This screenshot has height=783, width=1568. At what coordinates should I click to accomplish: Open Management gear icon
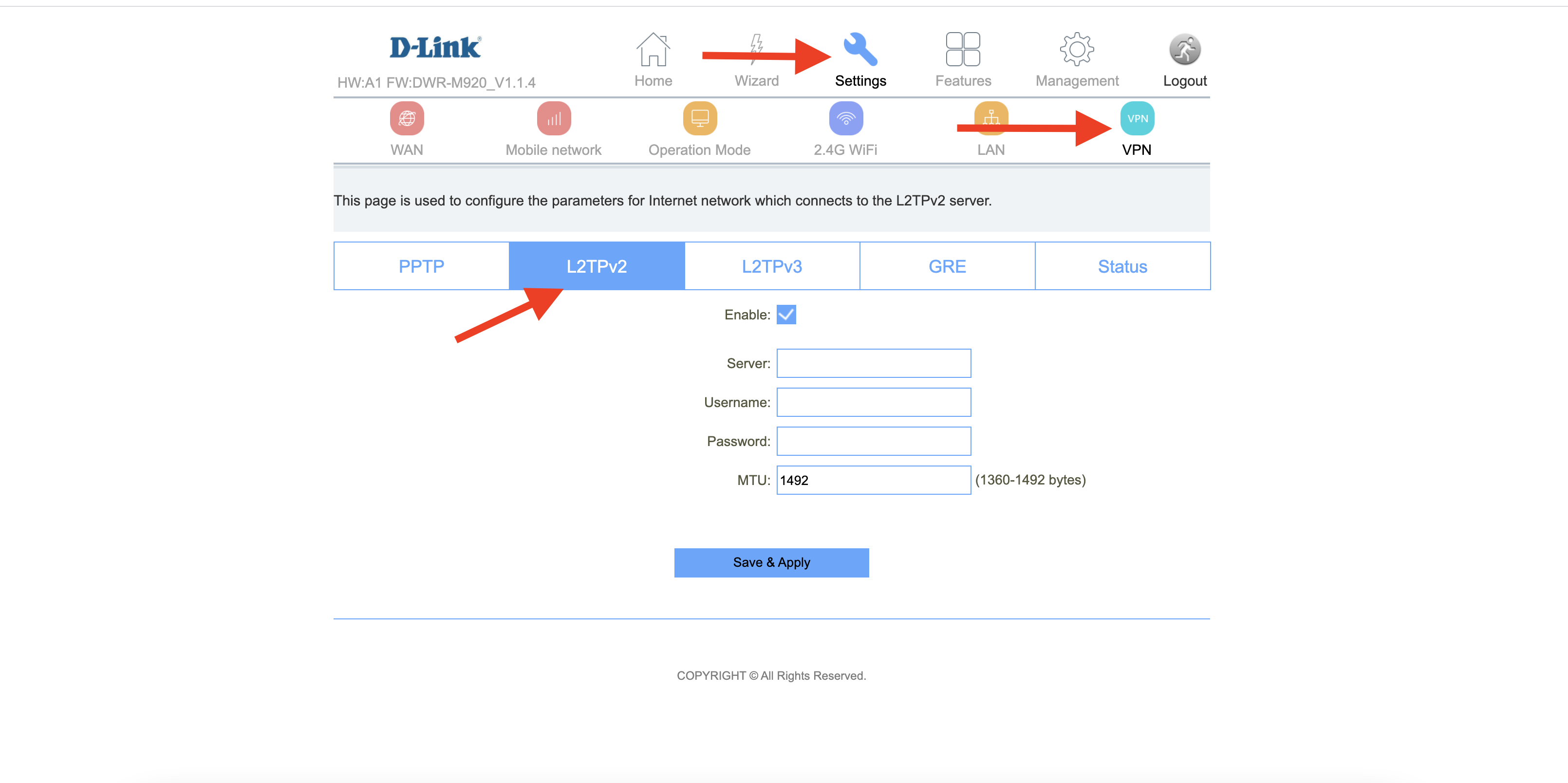point(1076,50)
